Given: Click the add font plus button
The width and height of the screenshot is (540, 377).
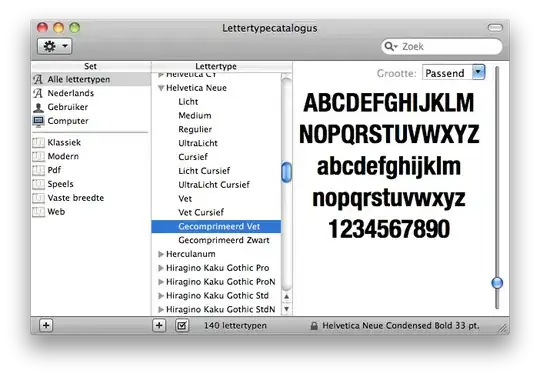Looking at the screenshot, I should coord(159,325).
